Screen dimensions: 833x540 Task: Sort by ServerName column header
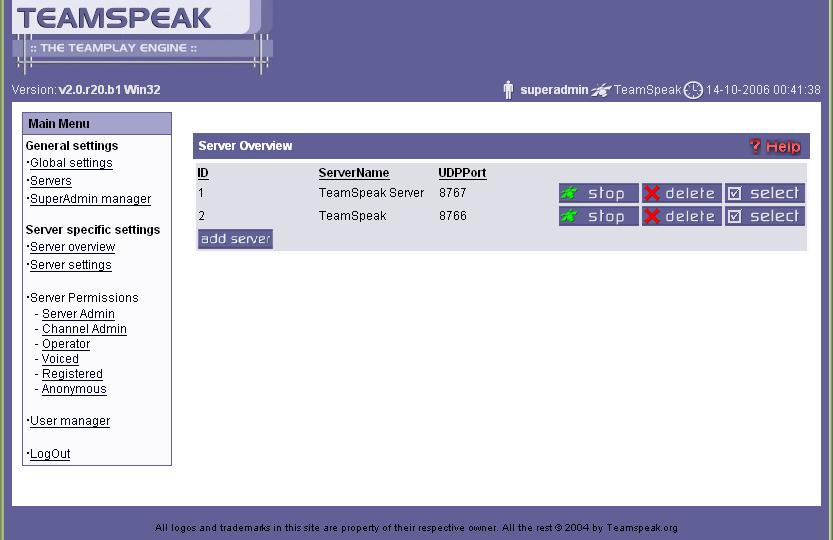(354, 173)
